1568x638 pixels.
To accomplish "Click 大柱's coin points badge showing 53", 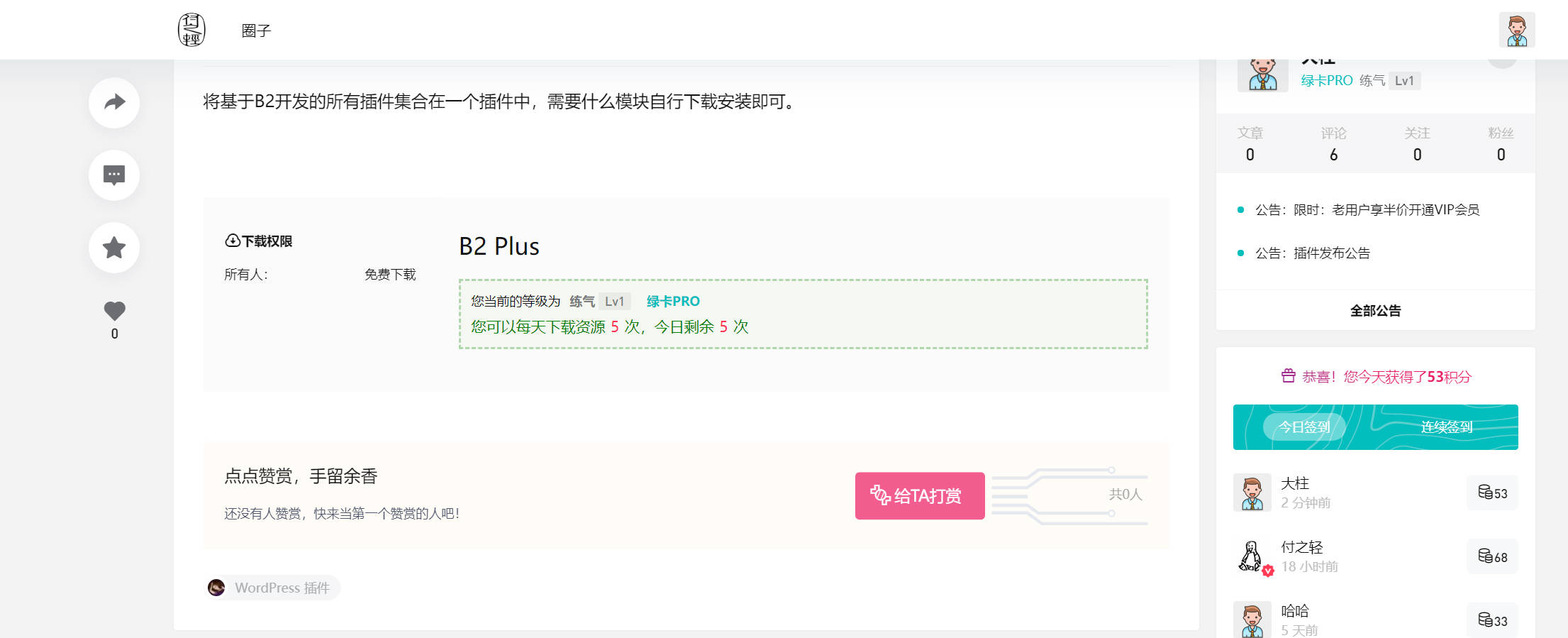I will click(x=1492, y=493).
